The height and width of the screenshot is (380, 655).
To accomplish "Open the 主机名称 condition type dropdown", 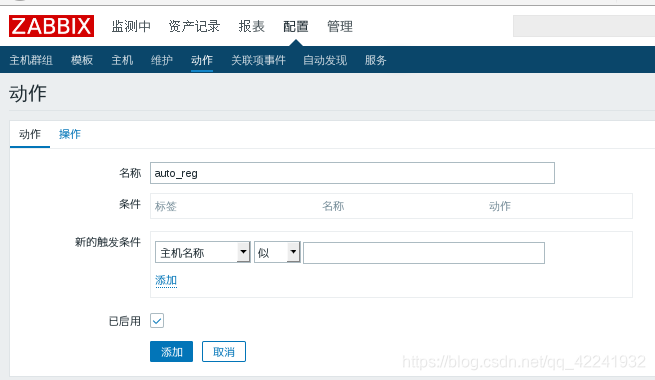I will (x=203, y=252).
